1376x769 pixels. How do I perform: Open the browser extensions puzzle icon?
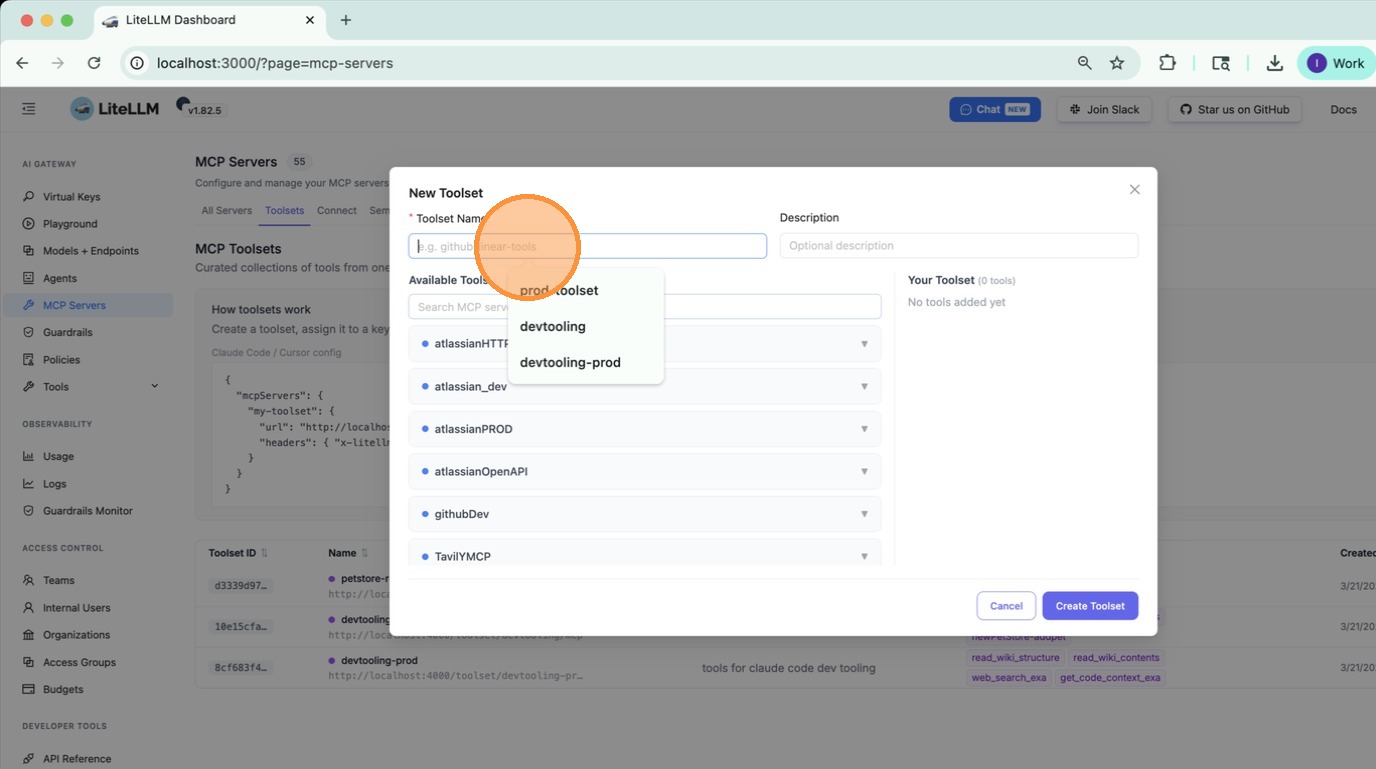pyautogui.click(x=1167, y=63)
